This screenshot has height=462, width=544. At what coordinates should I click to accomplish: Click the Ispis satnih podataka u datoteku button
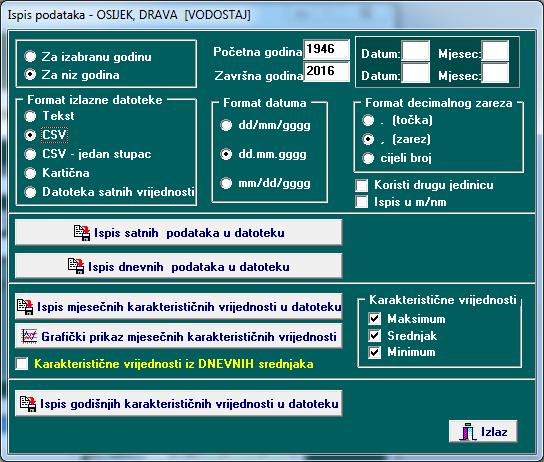tap(178, 232)
